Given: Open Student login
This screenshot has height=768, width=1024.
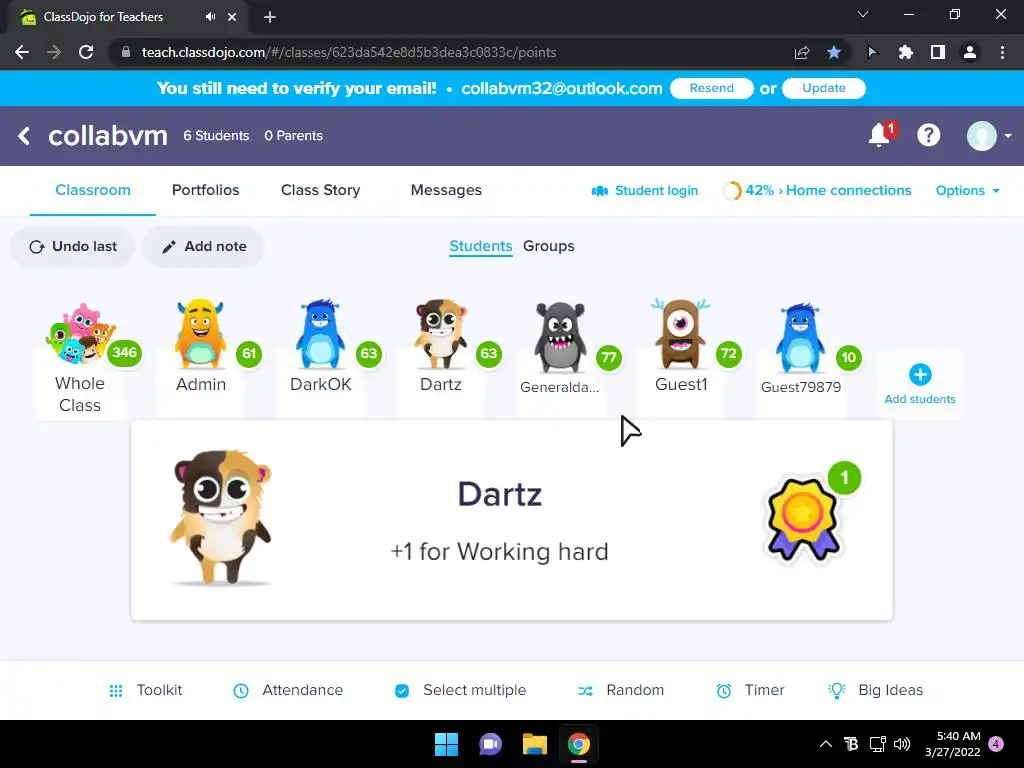Looking at the screenshot, I should [645, 191].
